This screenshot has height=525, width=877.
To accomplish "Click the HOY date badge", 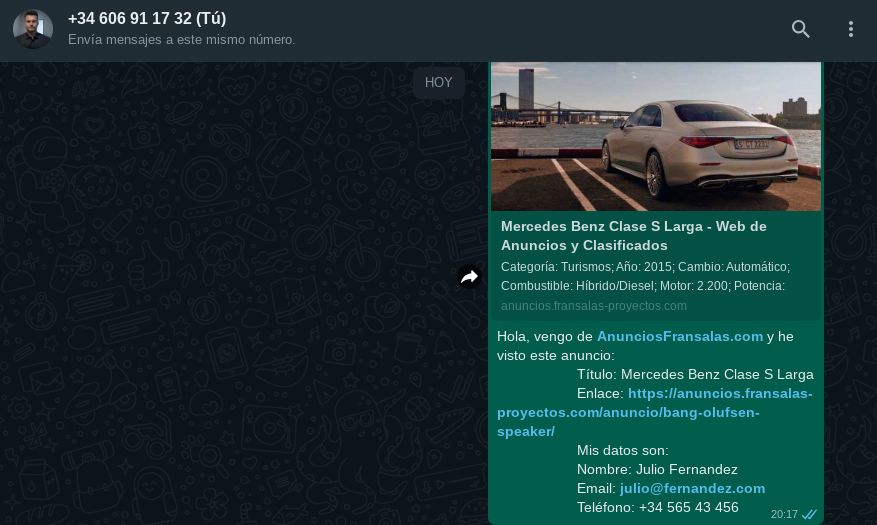I will tap(438, 83).
